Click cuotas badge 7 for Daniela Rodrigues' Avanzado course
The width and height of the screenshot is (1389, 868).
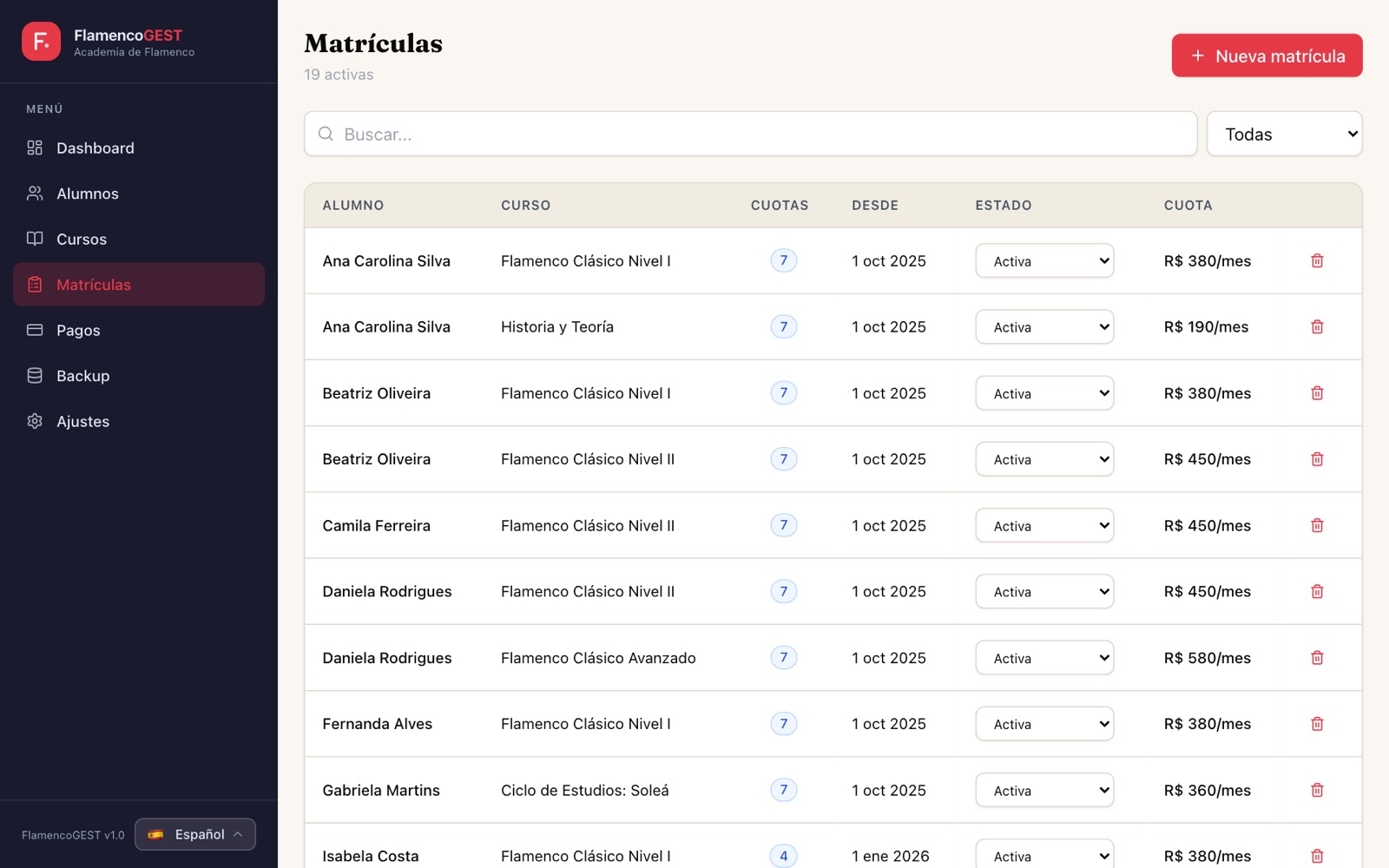point(783,658)
